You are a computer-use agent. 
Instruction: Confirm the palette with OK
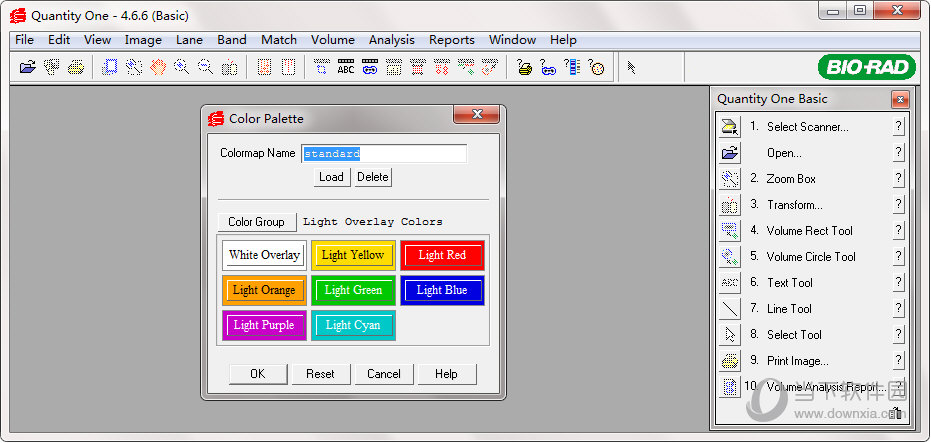[x=258, y=374]
